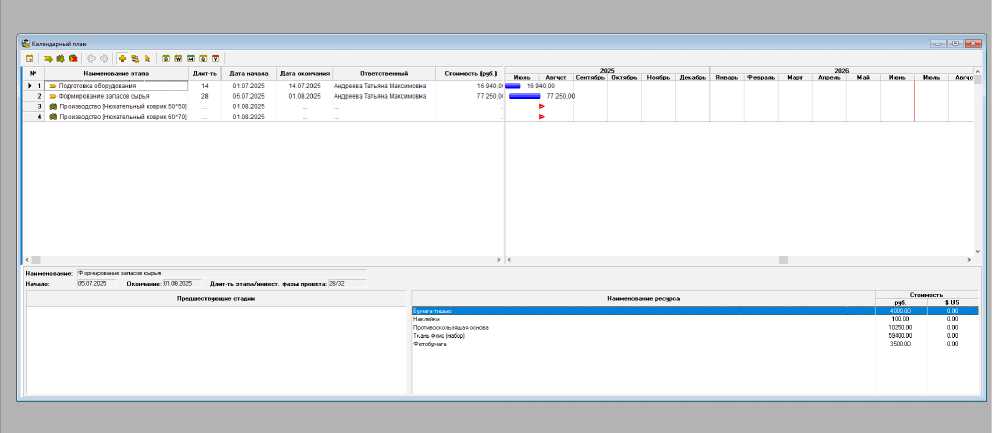
Task: Select the highlighted resource row costing 4000.00
Action: [x=695, y=311]
